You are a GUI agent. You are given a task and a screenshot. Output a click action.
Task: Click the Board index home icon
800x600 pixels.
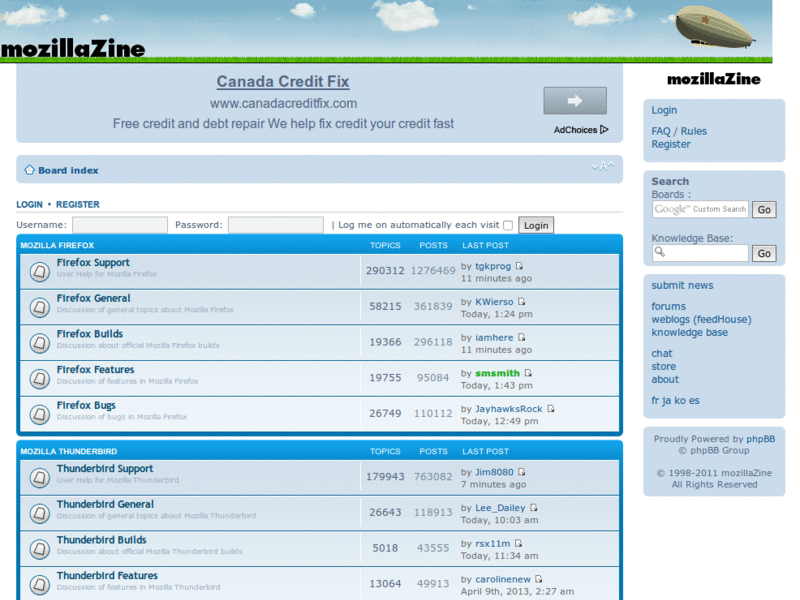pos(30,170)
